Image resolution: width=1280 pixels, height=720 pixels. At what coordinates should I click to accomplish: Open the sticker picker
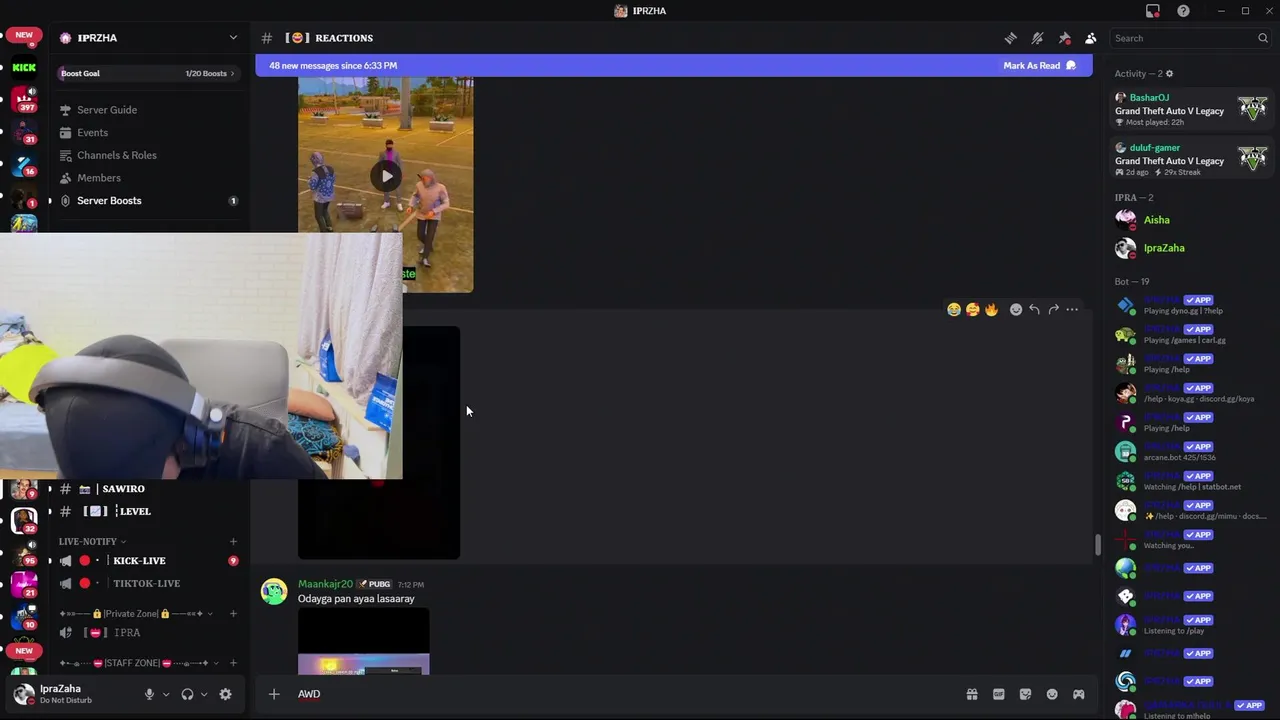pos(1025,694)
